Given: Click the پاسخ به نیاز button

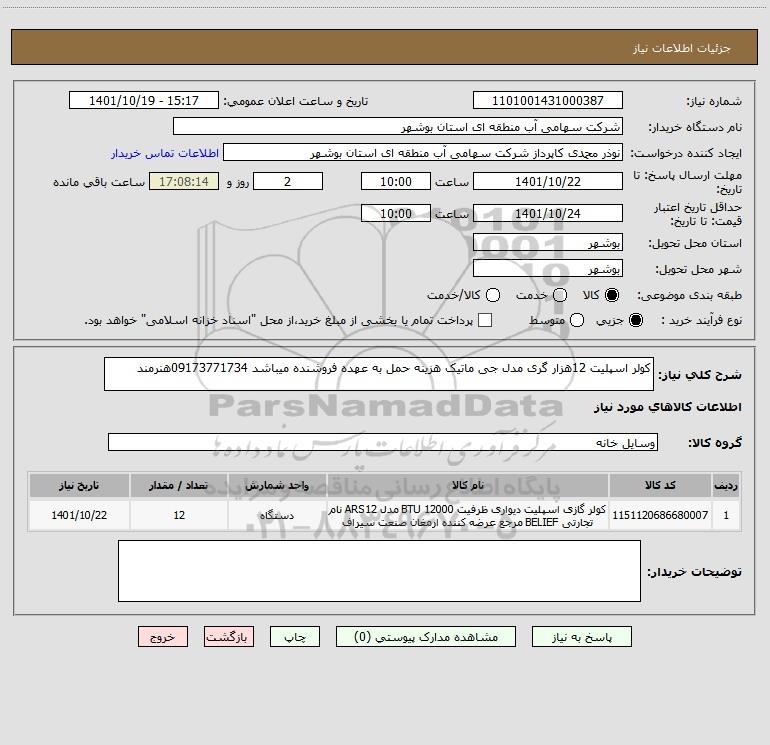Looking at the screenshot, I should [581, 636].
